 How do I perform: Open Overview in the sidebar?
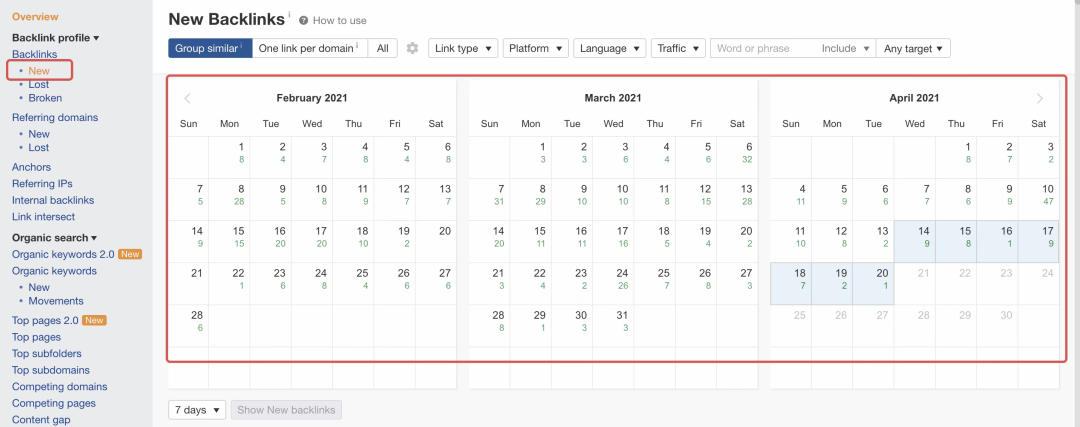coord(35,17)
